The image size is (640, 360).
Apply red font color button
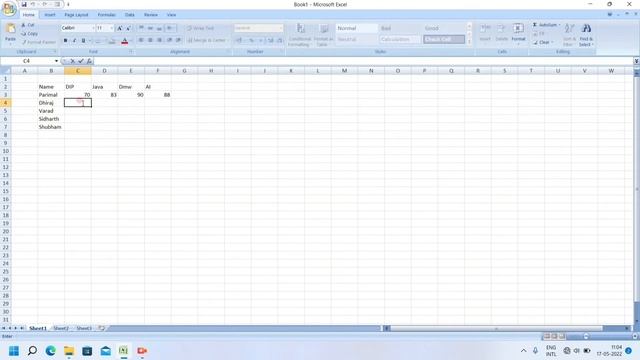click(x=125, y=41)
